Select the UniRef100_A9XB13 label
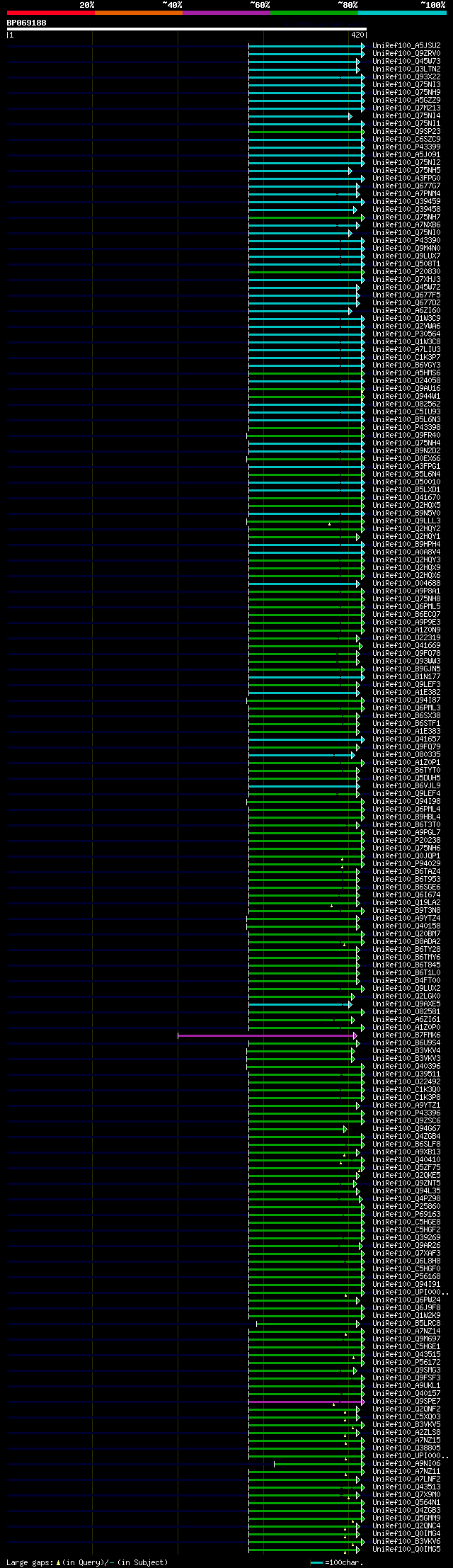This screenshot has height=1568, width=453. pos(406,1152)
